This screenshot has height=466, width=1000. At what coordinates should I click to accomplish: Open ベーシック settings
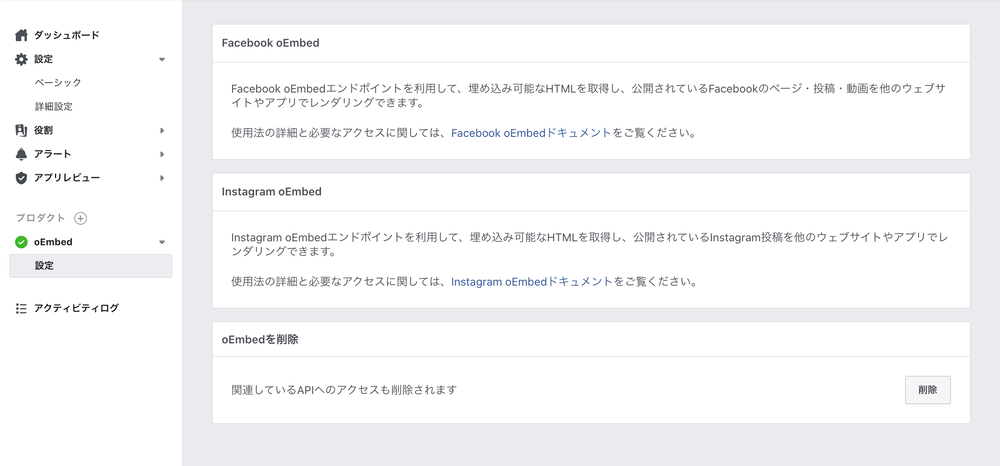[58, 83]
